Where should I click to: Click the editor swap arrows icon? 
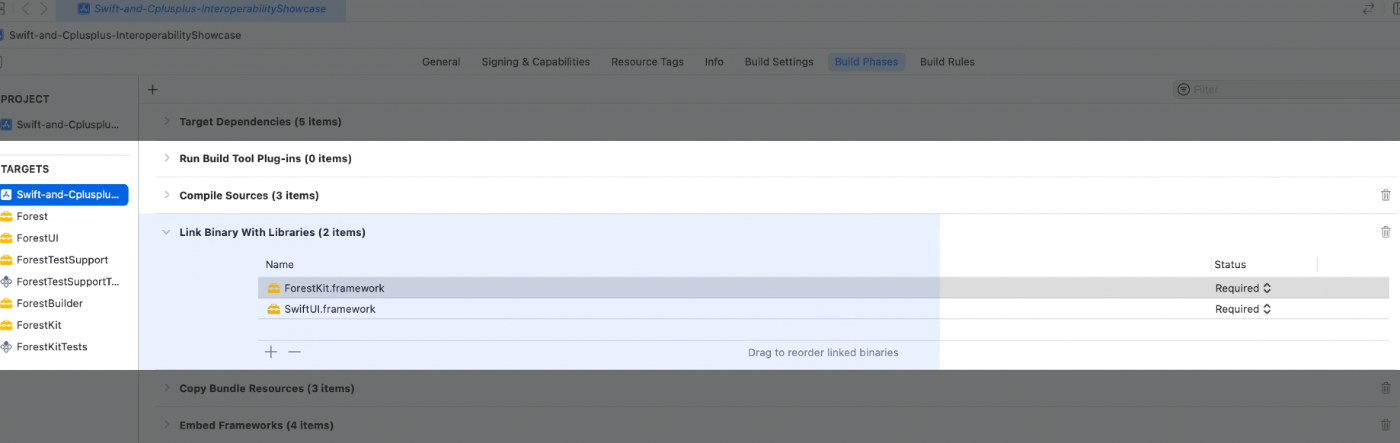coord(1369,8)
